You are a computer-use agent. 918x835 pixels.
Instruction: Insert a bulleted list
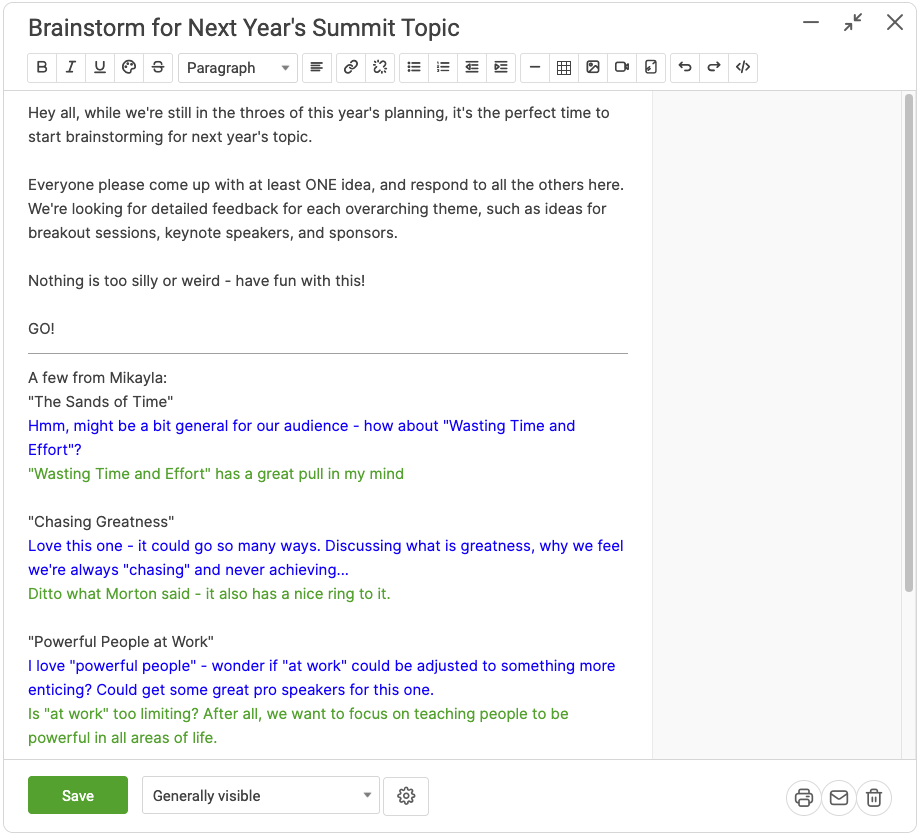click(x=414, y=68)
